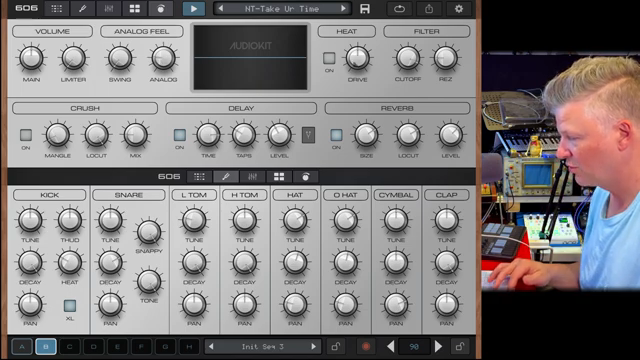
Task: Open the mixer sliders icon in top bar
Action: coord(109,9)
